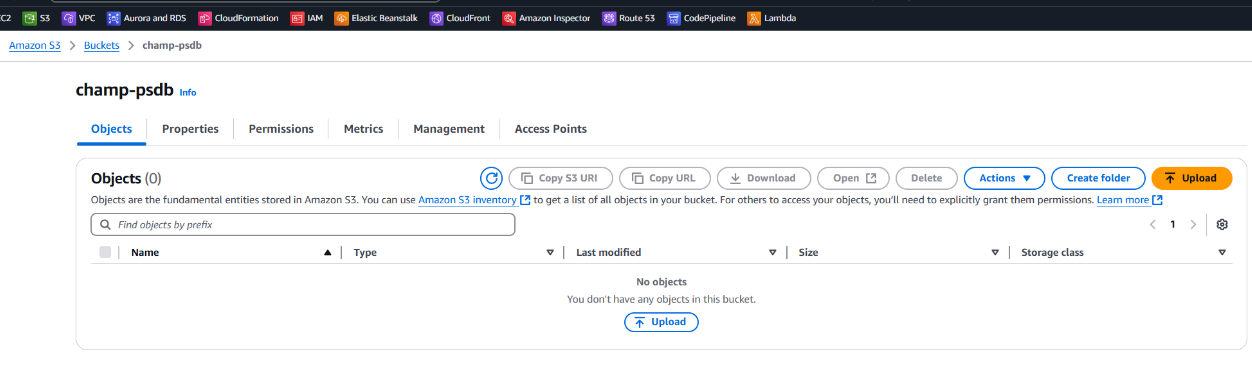This screenshot has width=1252, height=370.
Task: Open the Actions dropdown menu
Action: (x=1004, y=178)
